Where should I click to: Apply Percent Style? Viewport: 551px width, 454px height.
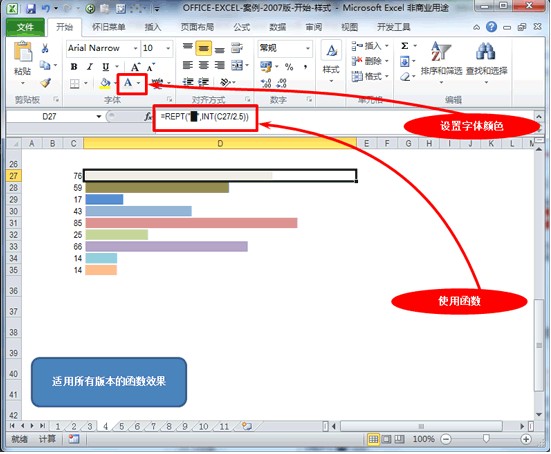tap(289, 66)
